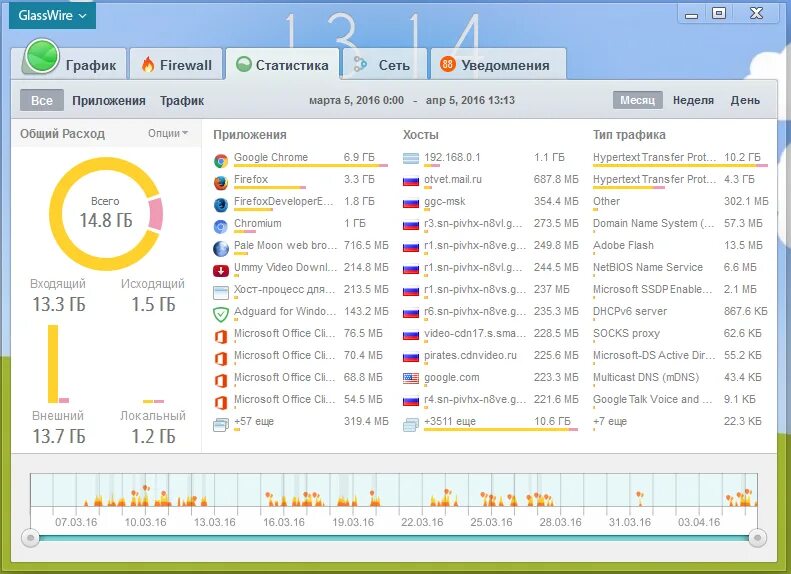Click the Russian flag next to otvet.mail.ru
Screen dimensions: 791x574
pos(411,181)
